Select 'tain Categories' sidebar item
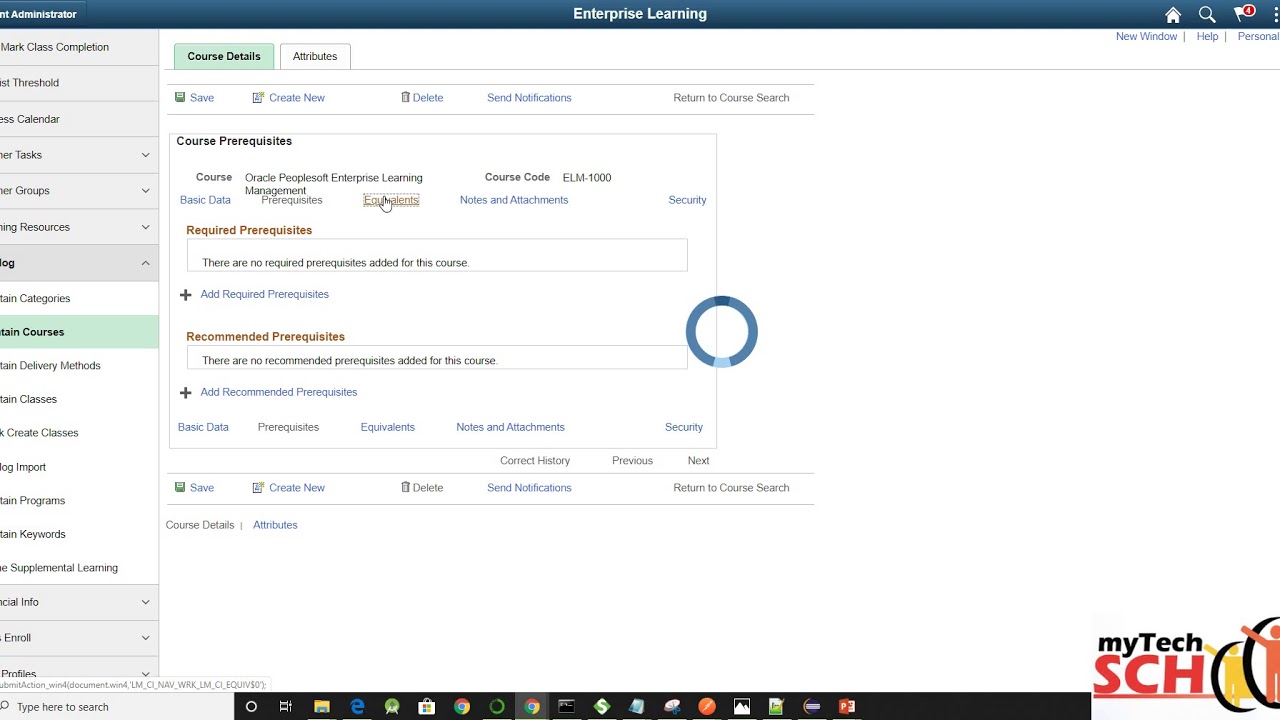The height and width of the screenshot is (720, 1280). (79, 298)
